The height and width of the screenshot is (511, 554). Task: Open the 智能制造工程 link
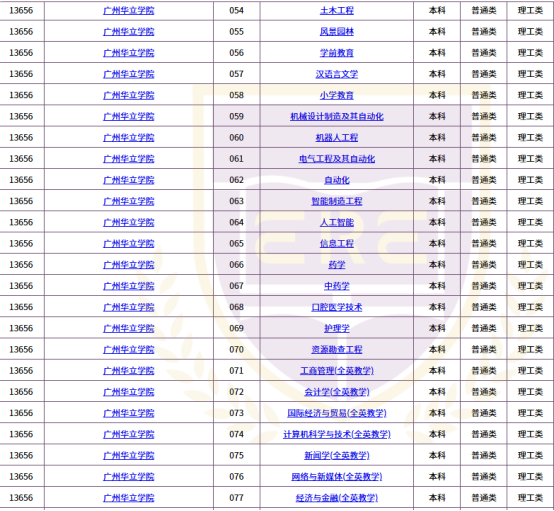[336, 201]
